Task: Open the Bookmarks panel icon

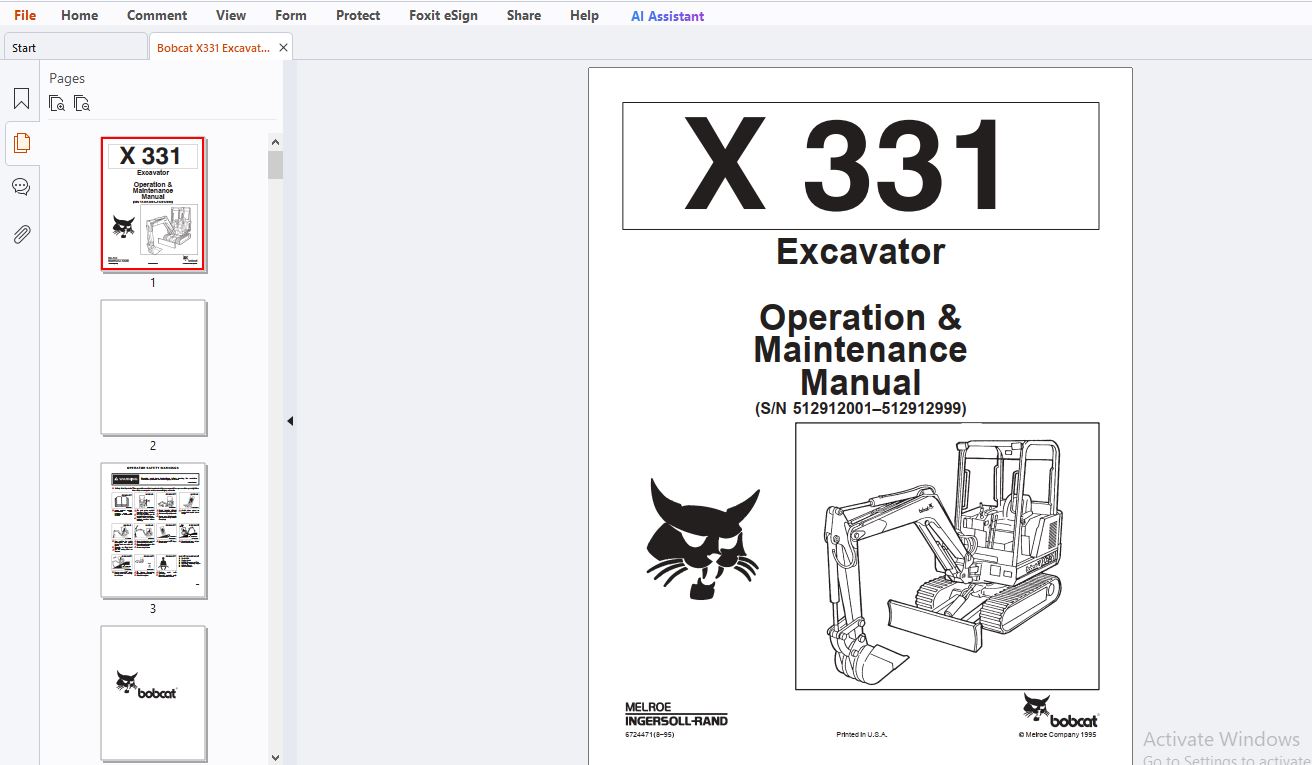Action: point(21,99)
